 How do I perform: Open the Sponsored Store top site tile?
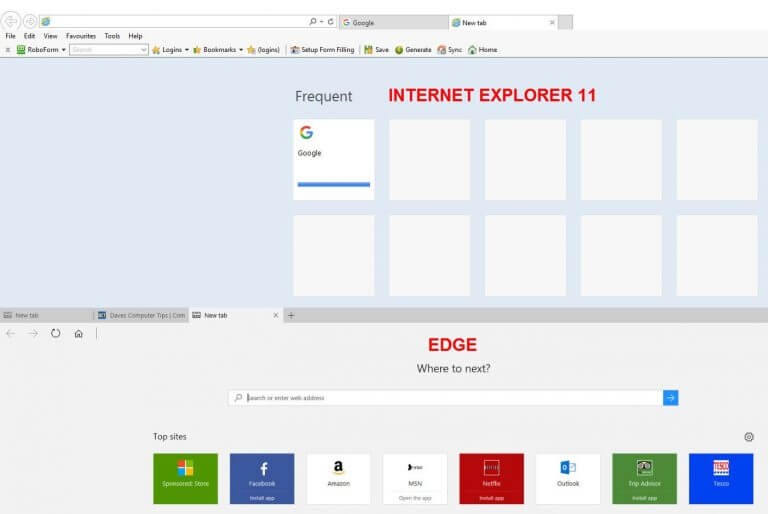click(x=186, y=479)
